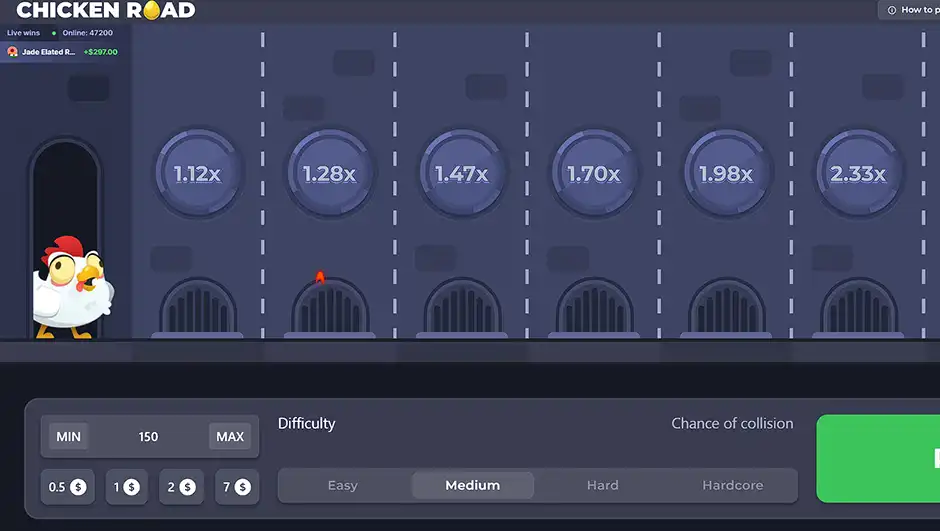Click the sewer grate under 1.12x

point(198,307)
